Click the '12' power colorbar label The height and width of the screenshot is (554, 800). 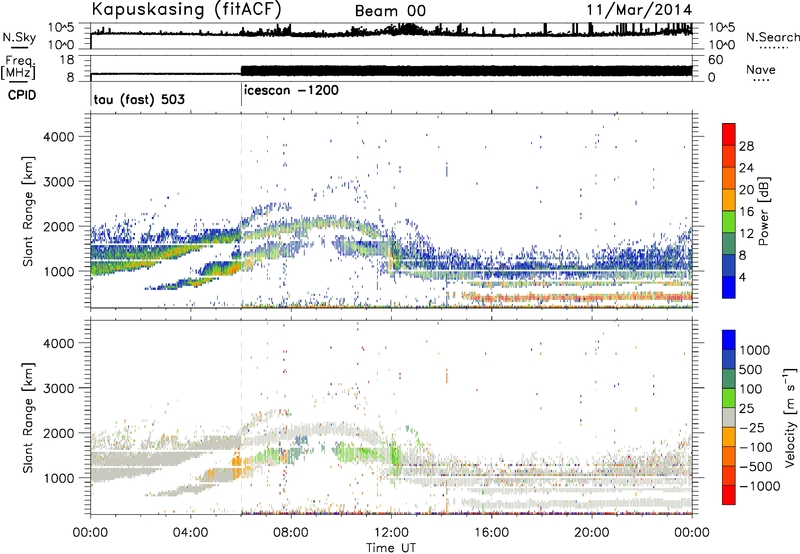pos(746,234)
